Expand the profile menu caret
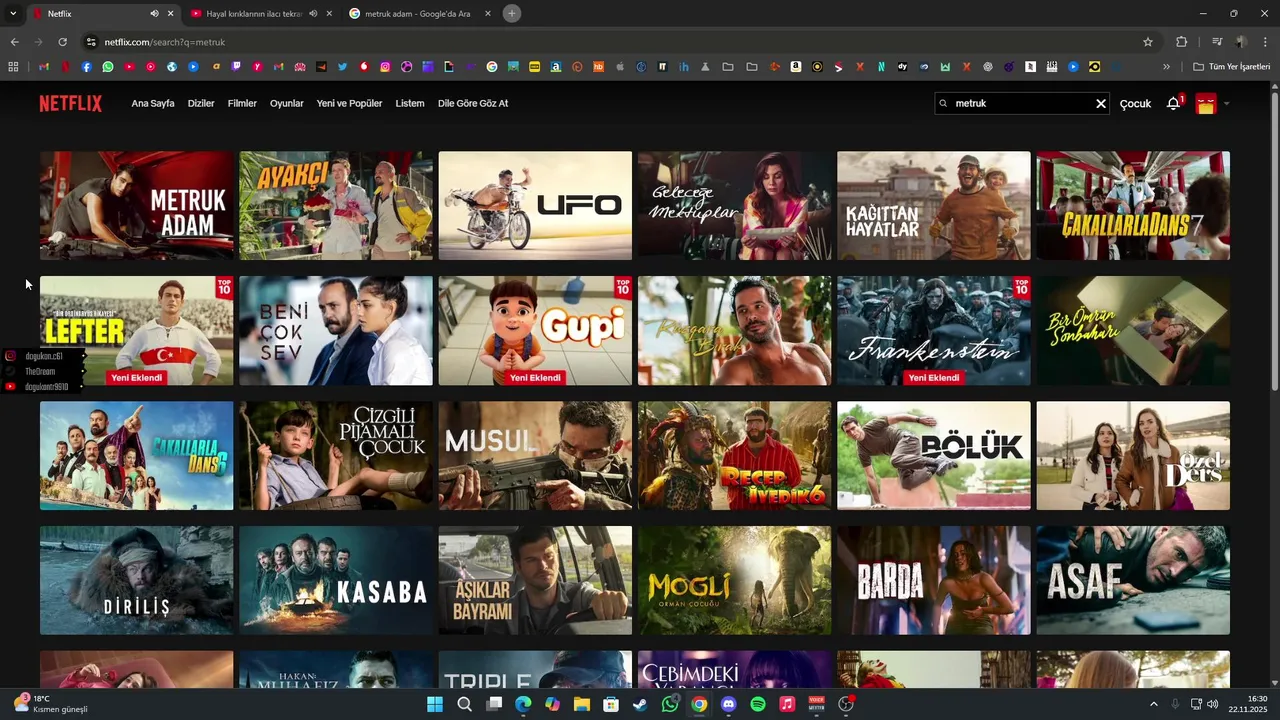1280x720 pixels. 1226,104
